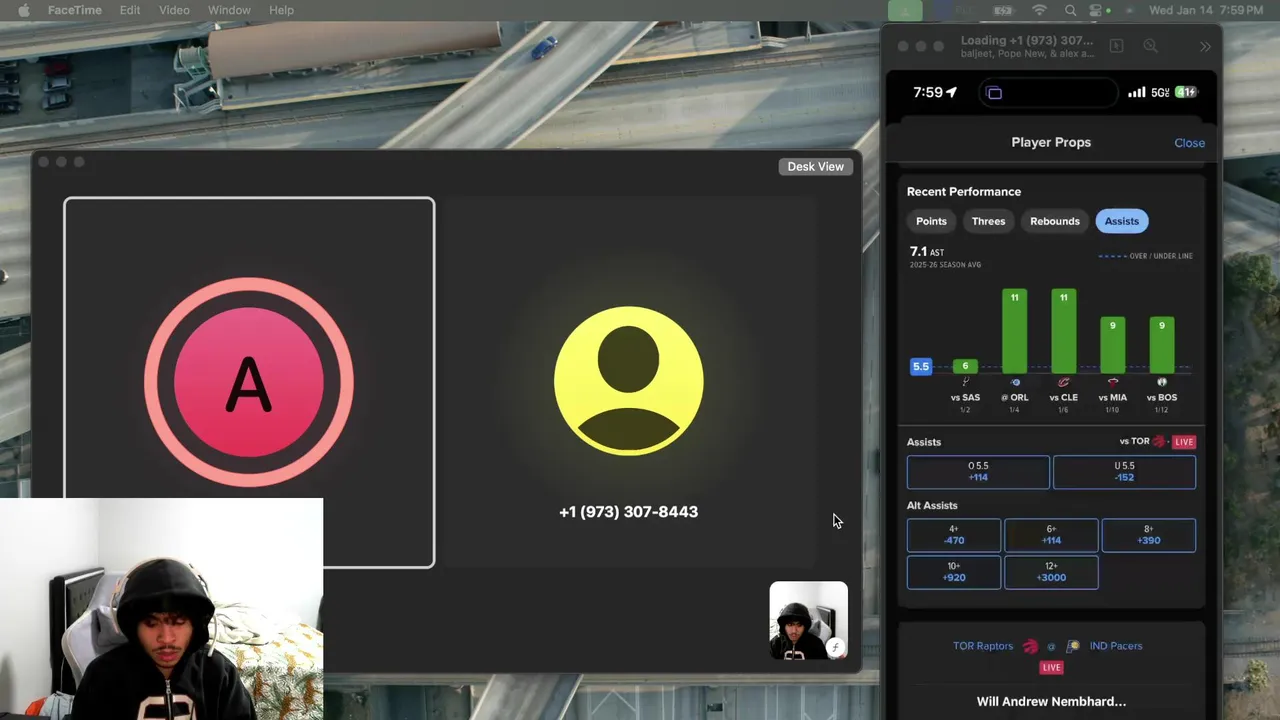This screenshot has width=1280, height=720.
Task: Tap the SAS team logo
Action: point(965,382)
